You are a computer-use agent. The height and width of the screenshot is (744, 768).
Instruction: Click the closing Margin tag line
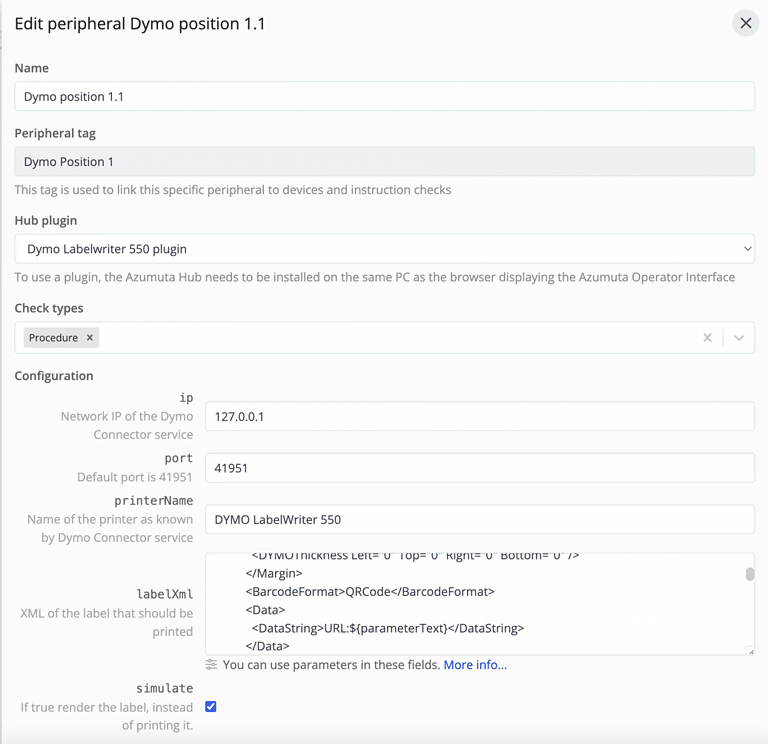pos(274,573)
